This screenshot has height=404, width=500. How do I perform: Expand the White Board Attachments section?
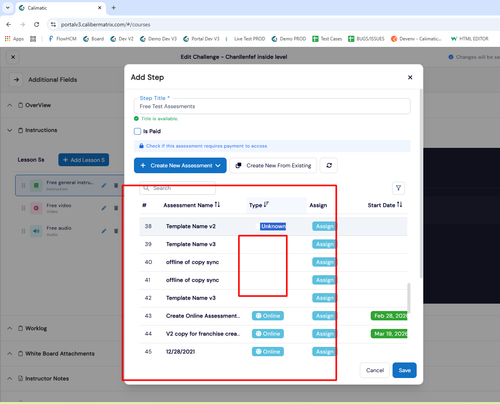pyautogui.click(x=10, y=354)
